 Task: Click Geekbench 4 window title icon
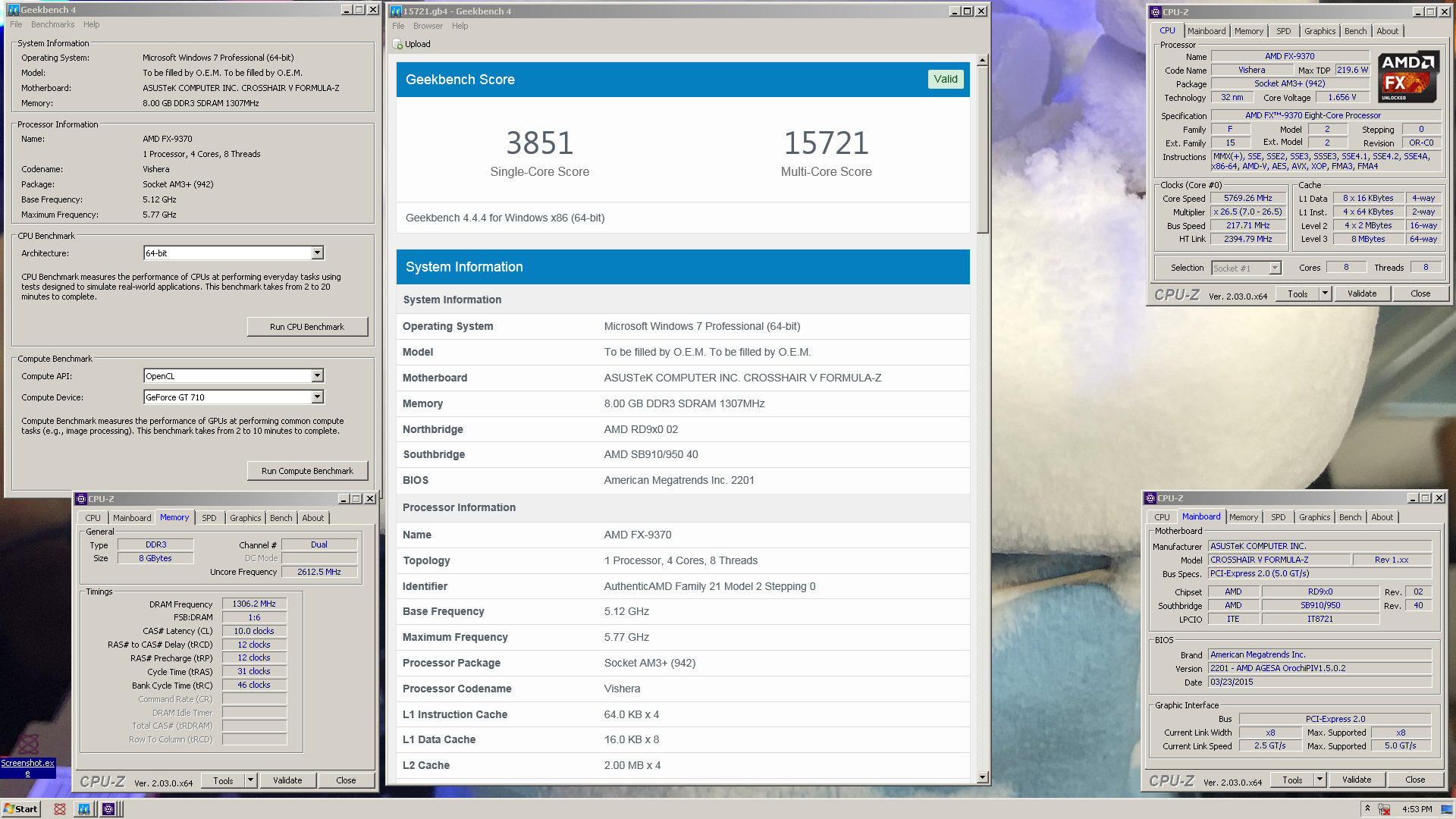pyautogui.click(x=13, y=10)
